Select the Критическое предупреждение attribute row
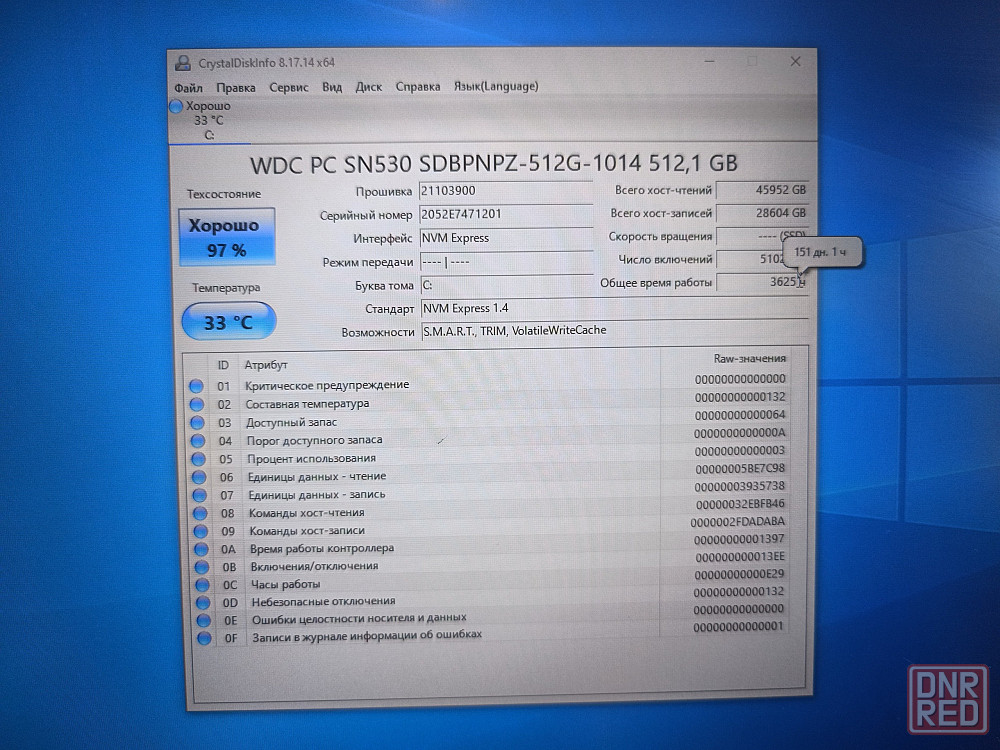This screenshot has width=1000, height=750. (x=488, y=383)
